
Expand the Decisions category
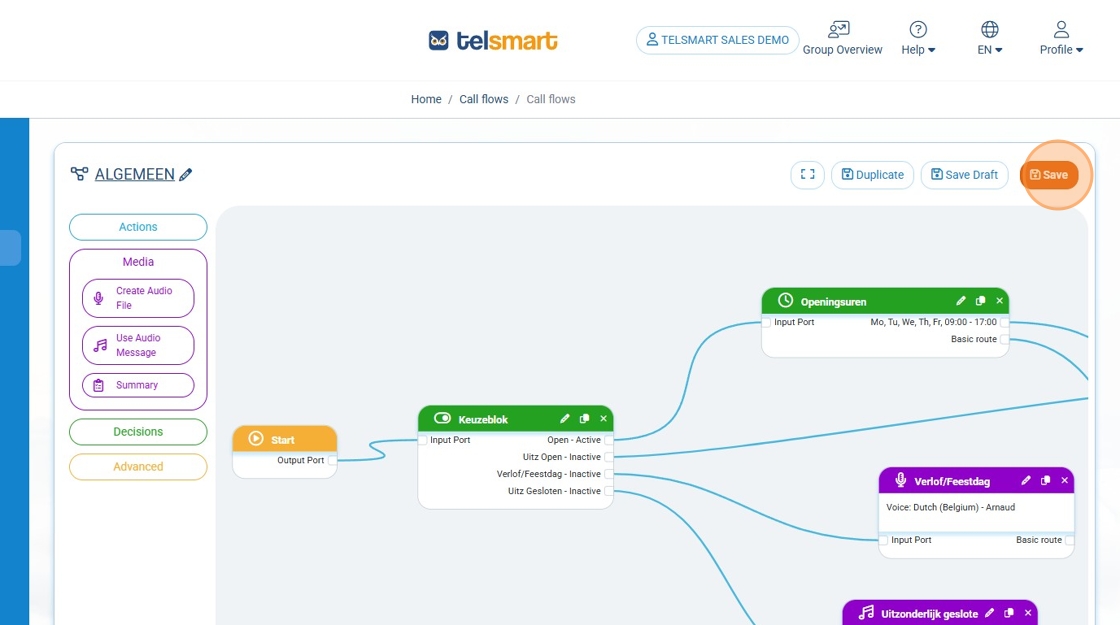(x=138, y=432)
